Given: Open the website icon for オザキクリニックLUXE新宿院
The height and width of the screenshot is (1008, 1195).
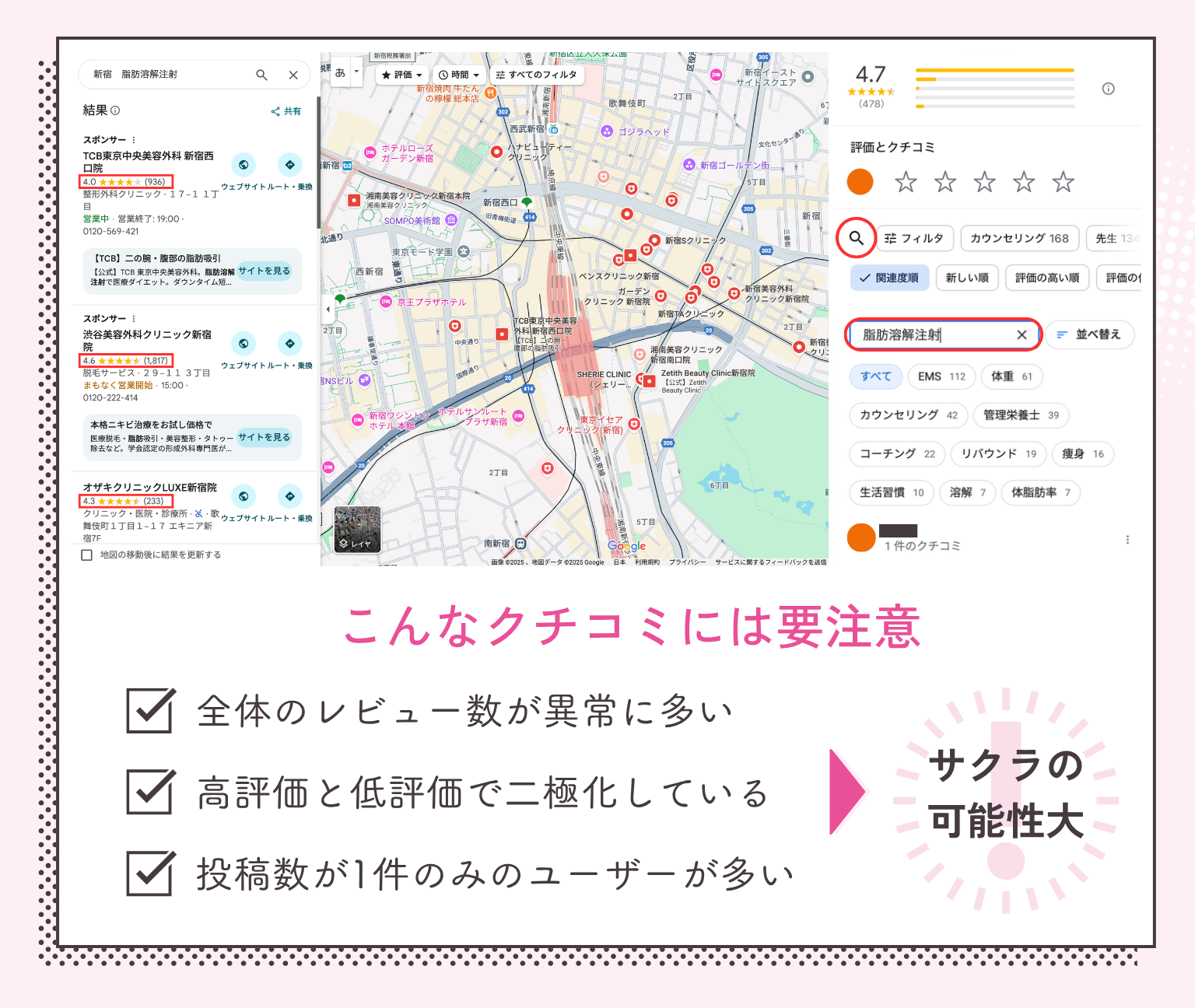Looking at the screenshot, I should pos(244,496).
